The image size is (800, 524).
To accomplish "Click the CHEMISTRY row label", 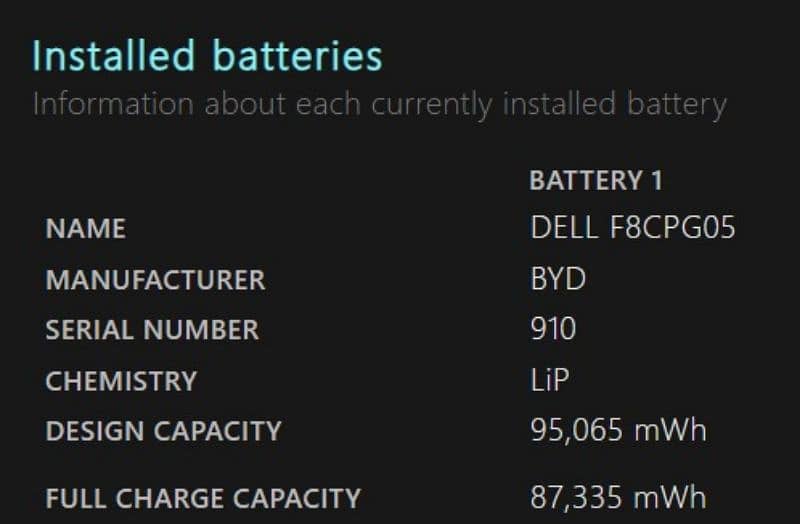I will click(121, 381).
